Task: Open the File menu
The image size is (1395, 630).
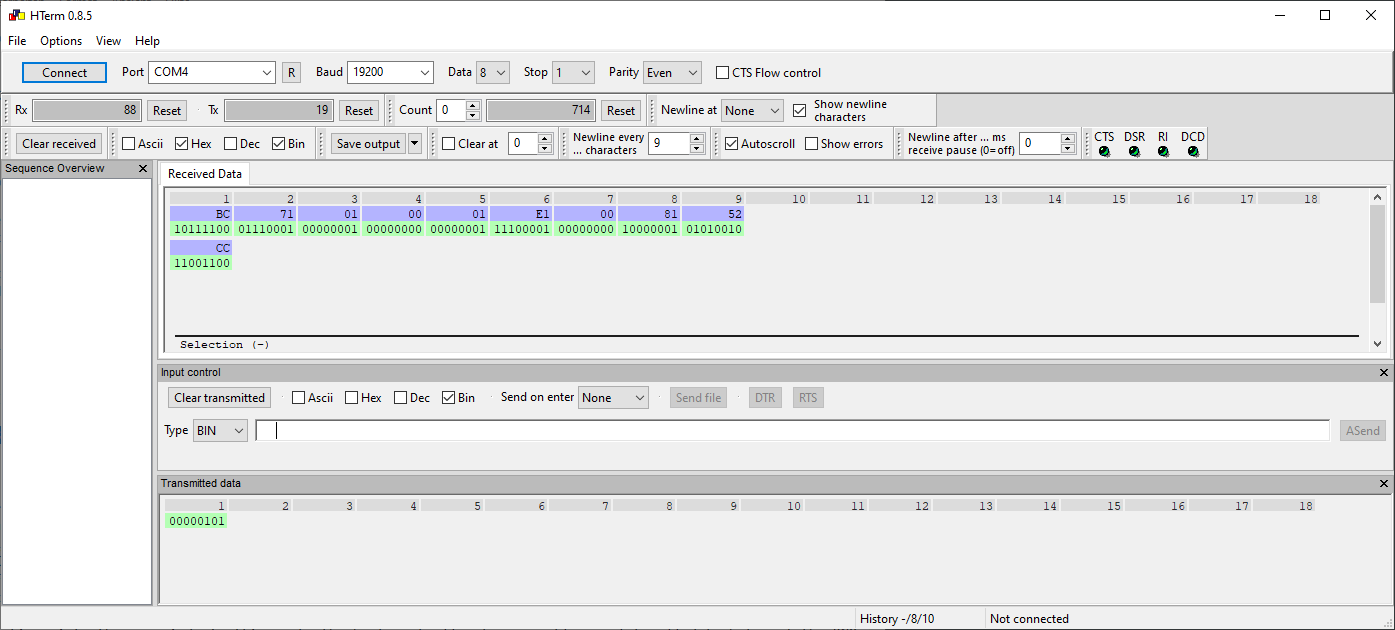Action: point(17,41)
